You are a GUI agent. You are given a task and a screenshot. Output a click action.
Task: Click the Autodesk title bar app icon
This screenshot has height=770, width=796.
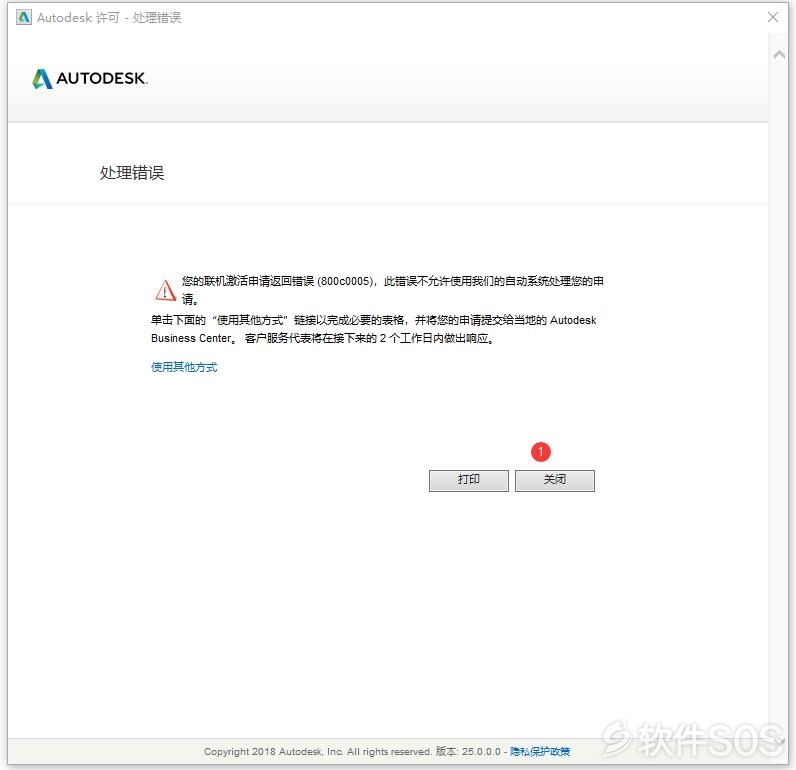23,17
